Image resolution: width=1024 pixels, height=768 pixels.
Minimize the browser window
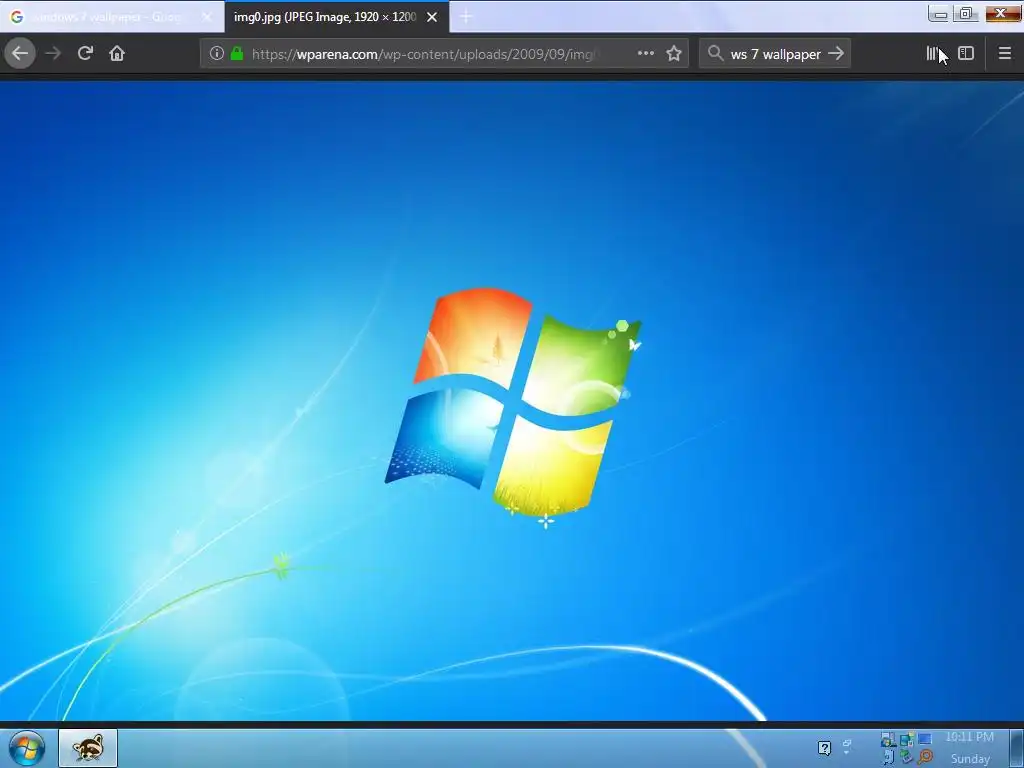tap(938, 14)
